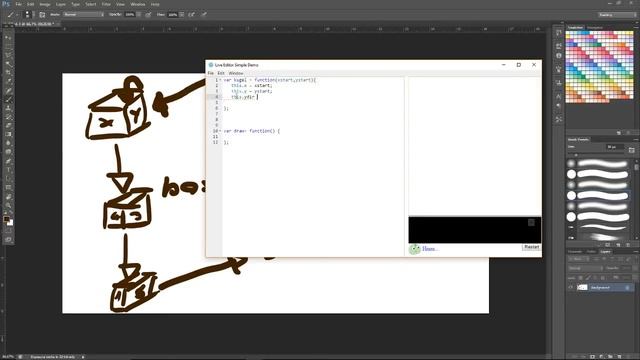Open the blending Mode dropdown in options bar

coord(84,14)
